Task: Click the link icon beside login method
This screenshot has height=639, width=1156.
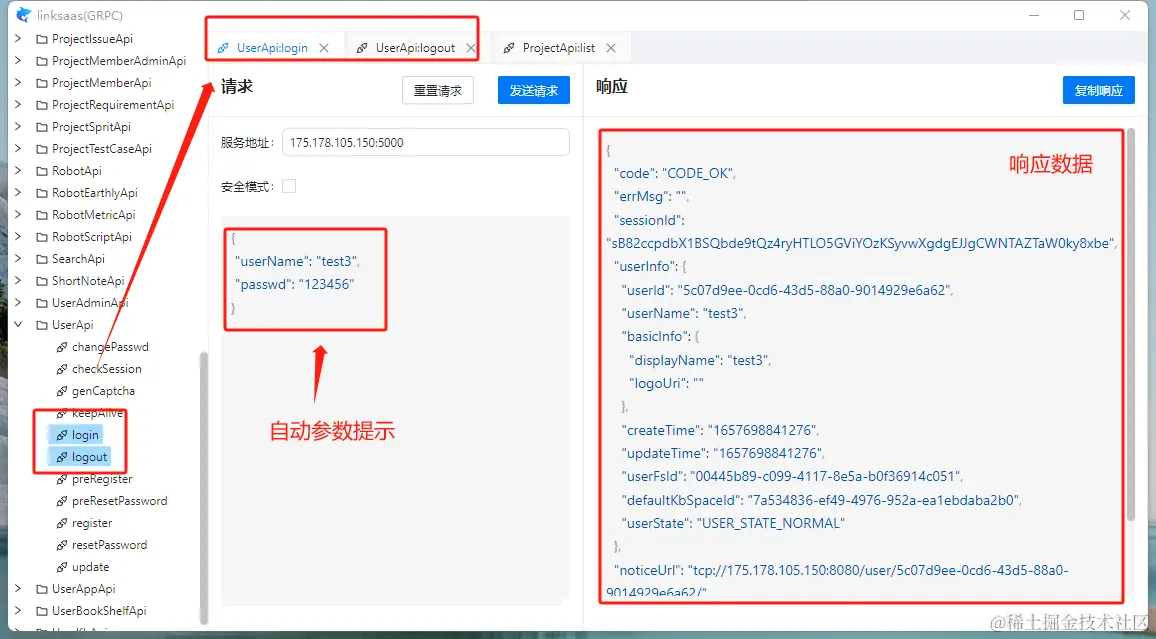Action: [62, 435]
